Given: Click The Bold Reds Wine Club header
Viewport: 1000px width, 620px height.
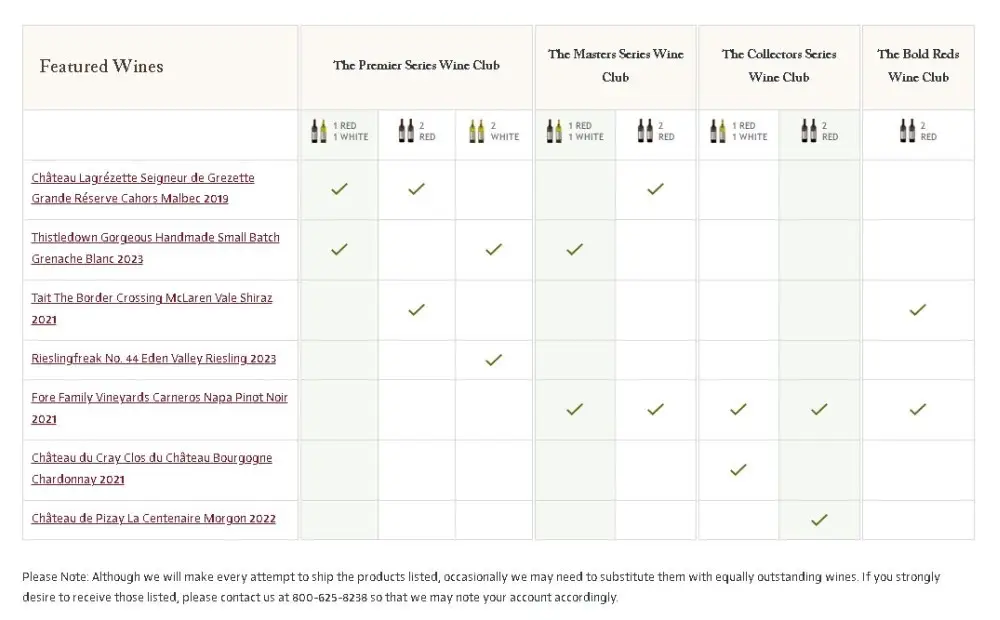Looking at the screenshot, I should tap(918, 66).
